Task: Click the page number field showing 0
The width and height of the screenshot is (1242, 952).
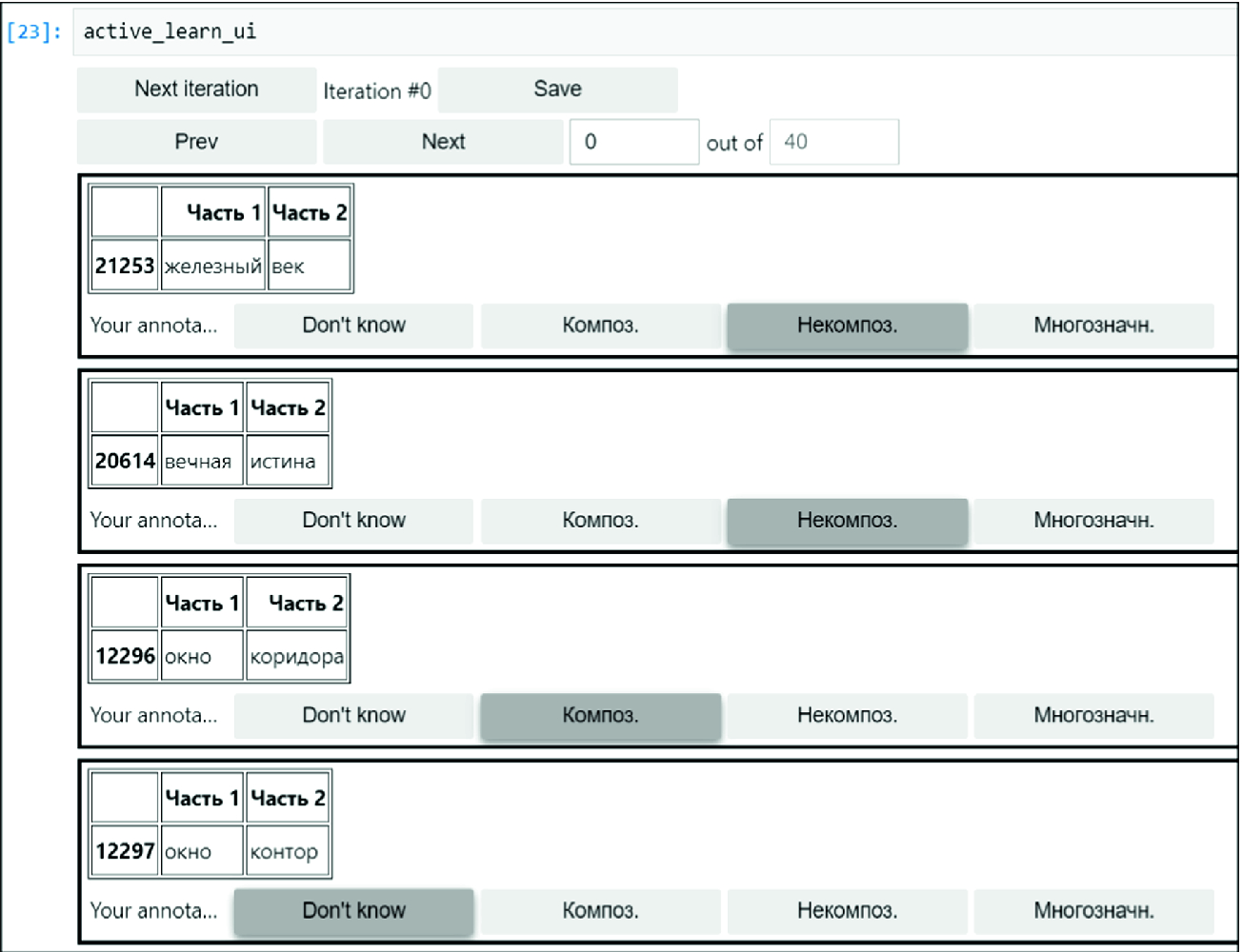Action: click(x=634, y=142)
